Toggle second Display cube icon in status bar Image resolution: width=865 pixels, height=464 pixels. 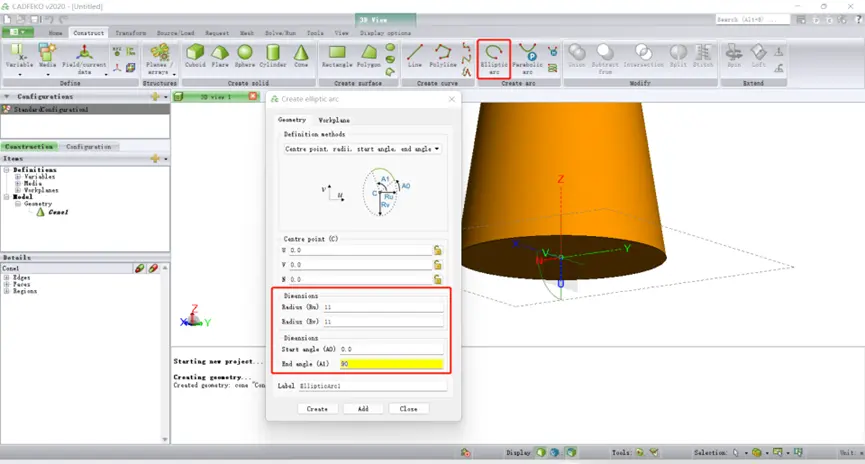[554, 452]
